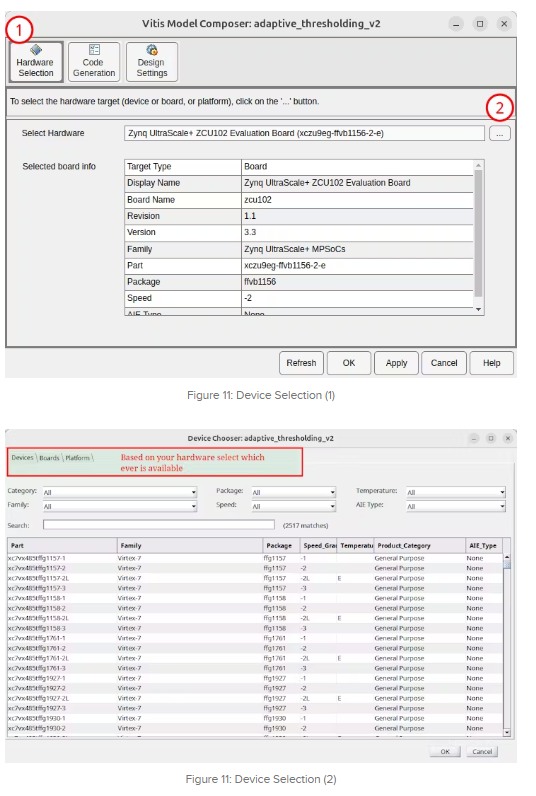Screen dimensions: 536x796
Task: Select part row xc7vx485tffg1930-2
Action: (255, 728)
